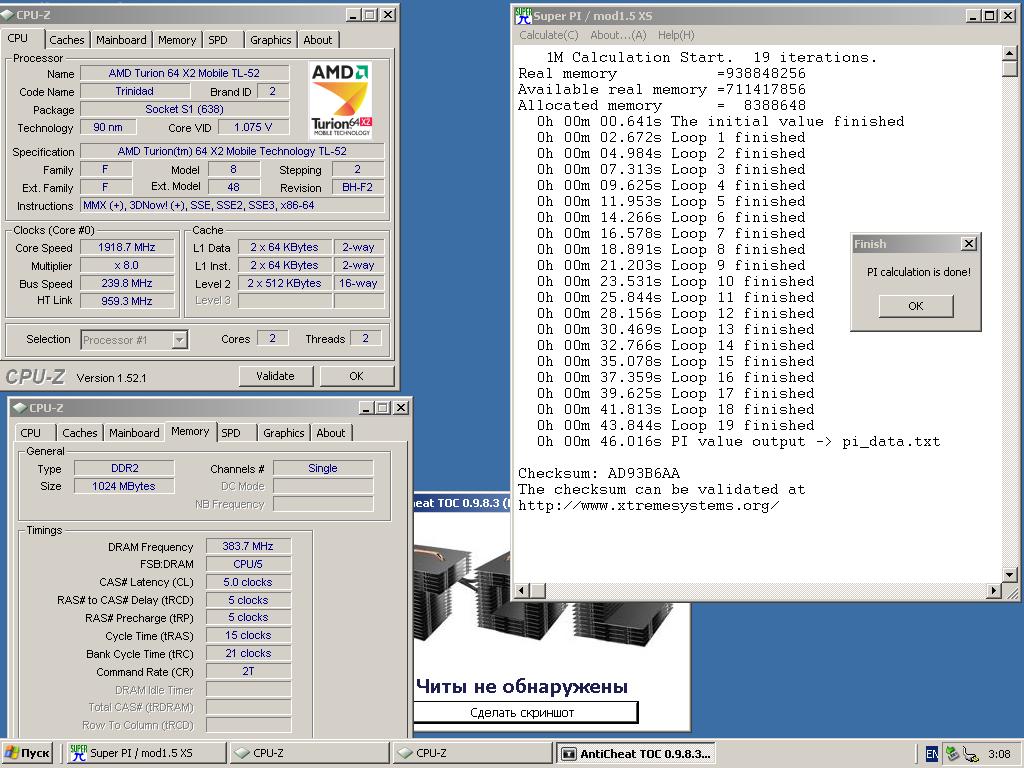Image resolution: width=1024 pixels, height=768 pixels.
Task: Open the Start (Пуск) menu
Action: (27, 753)
